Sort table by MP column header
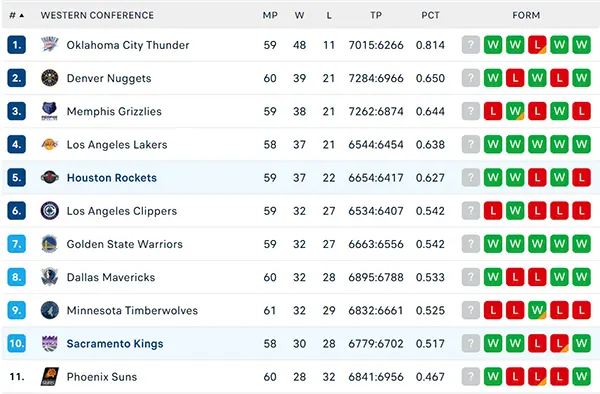This screenshot has height=394, width=600. 270,15
